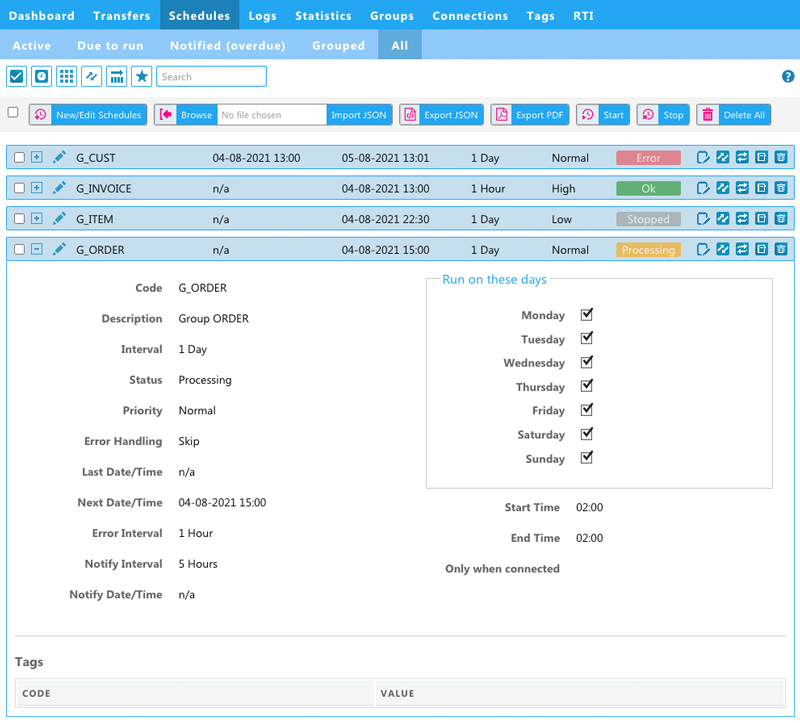The image size is (800, 723).
Task: Collapse the G_ORDER schedule details
Action: click(37, 249)
